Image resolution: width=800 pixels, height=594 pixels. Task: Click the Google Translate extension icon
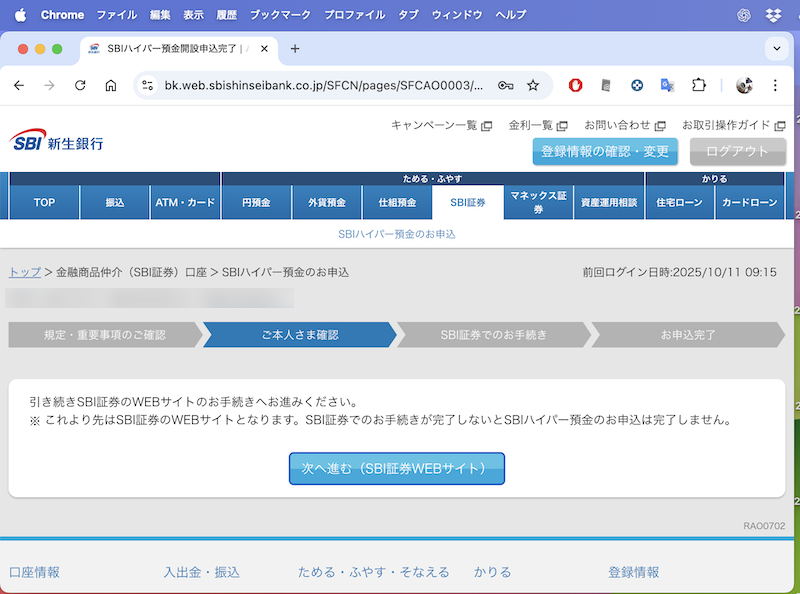(667, 86)
